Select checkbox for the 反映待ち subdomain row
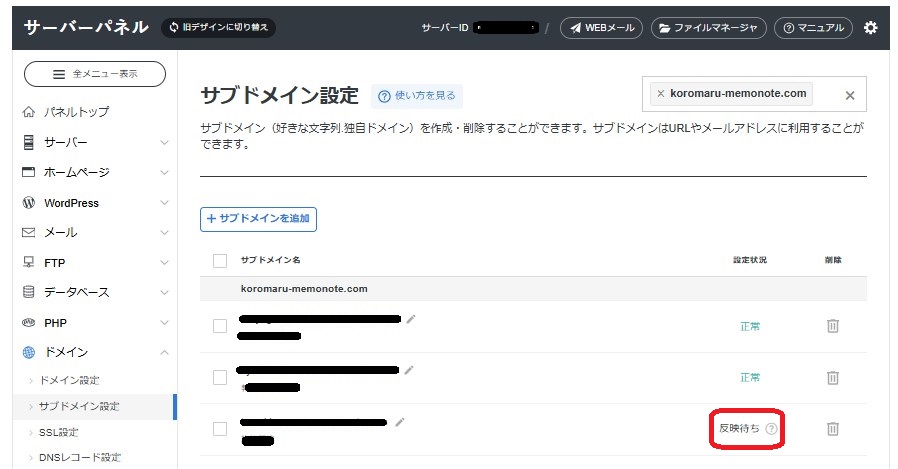 pyautogui.click(x=220, y=429)
